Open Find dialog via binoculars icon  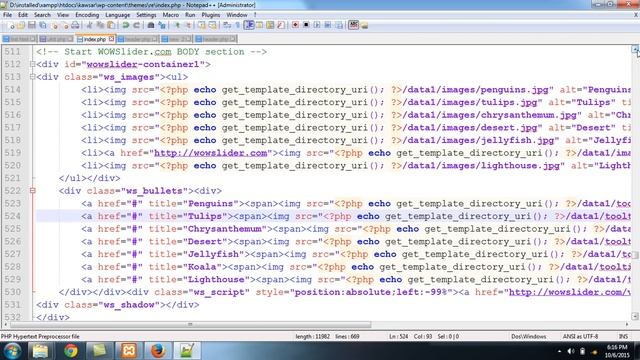click(151, 25)
